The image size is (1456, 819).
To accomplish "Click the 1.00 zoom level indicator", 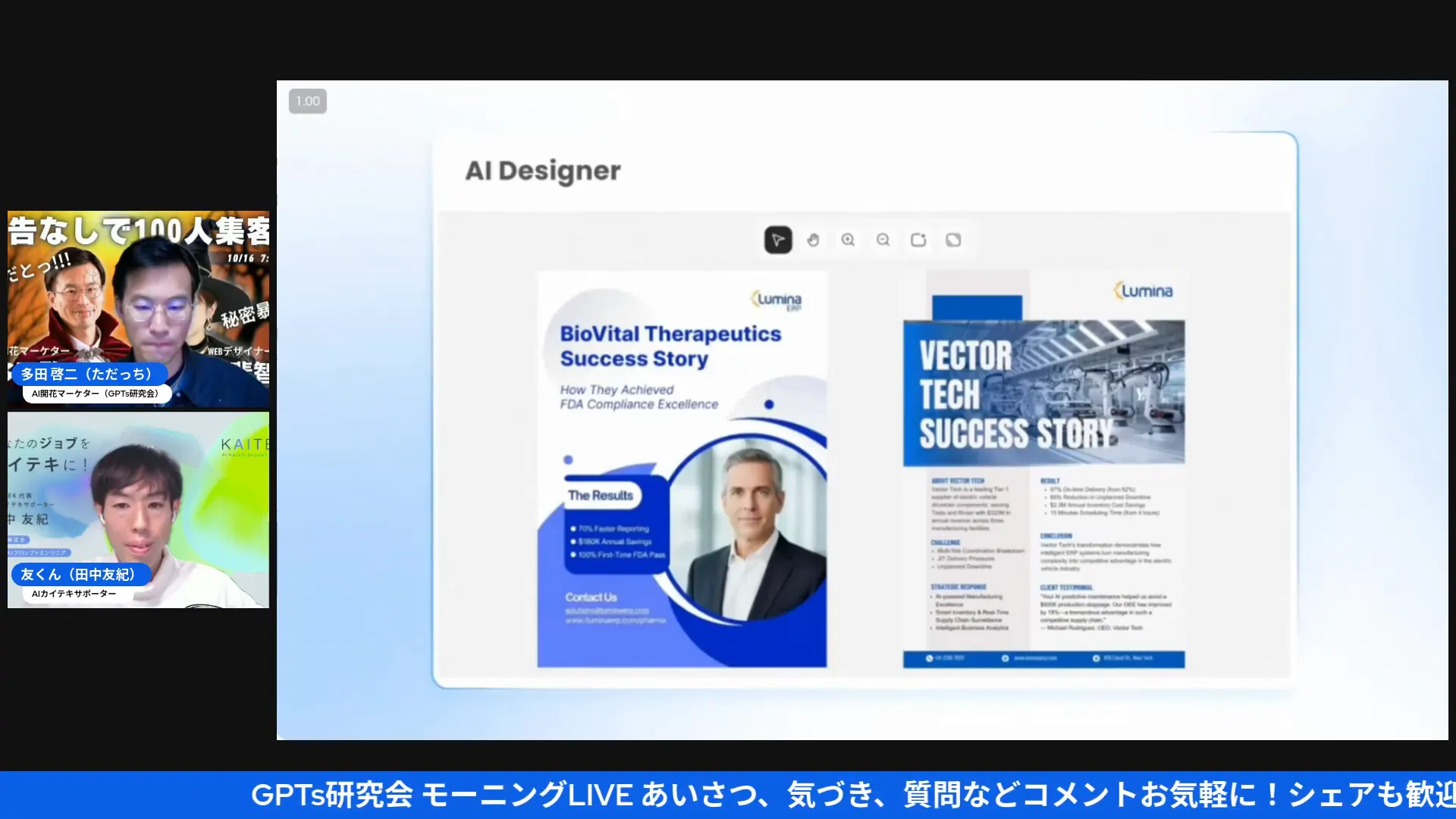I will pyautogui.click(x=307, y=101).
